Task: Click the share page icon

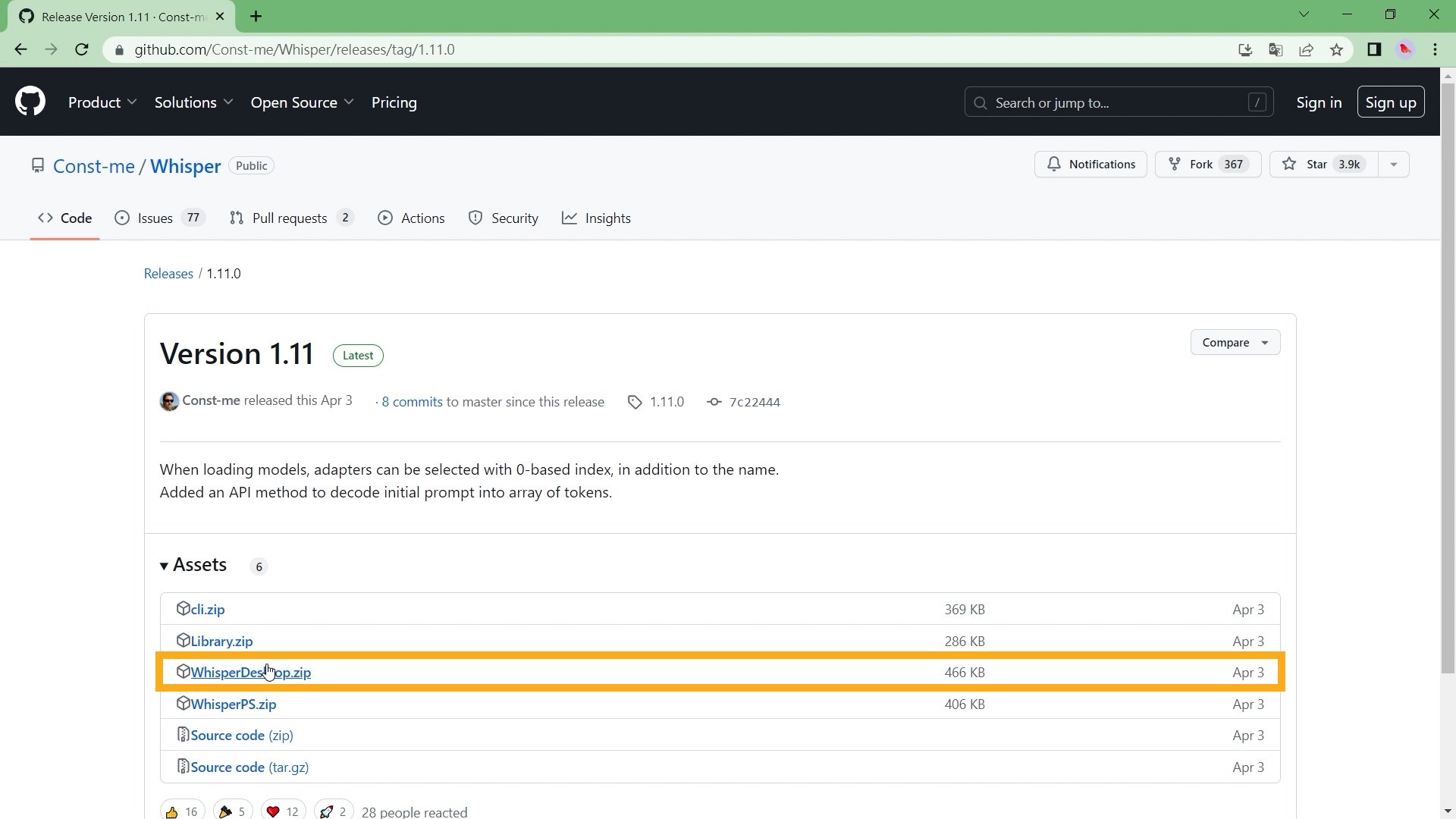Action: pos(1306,49)
